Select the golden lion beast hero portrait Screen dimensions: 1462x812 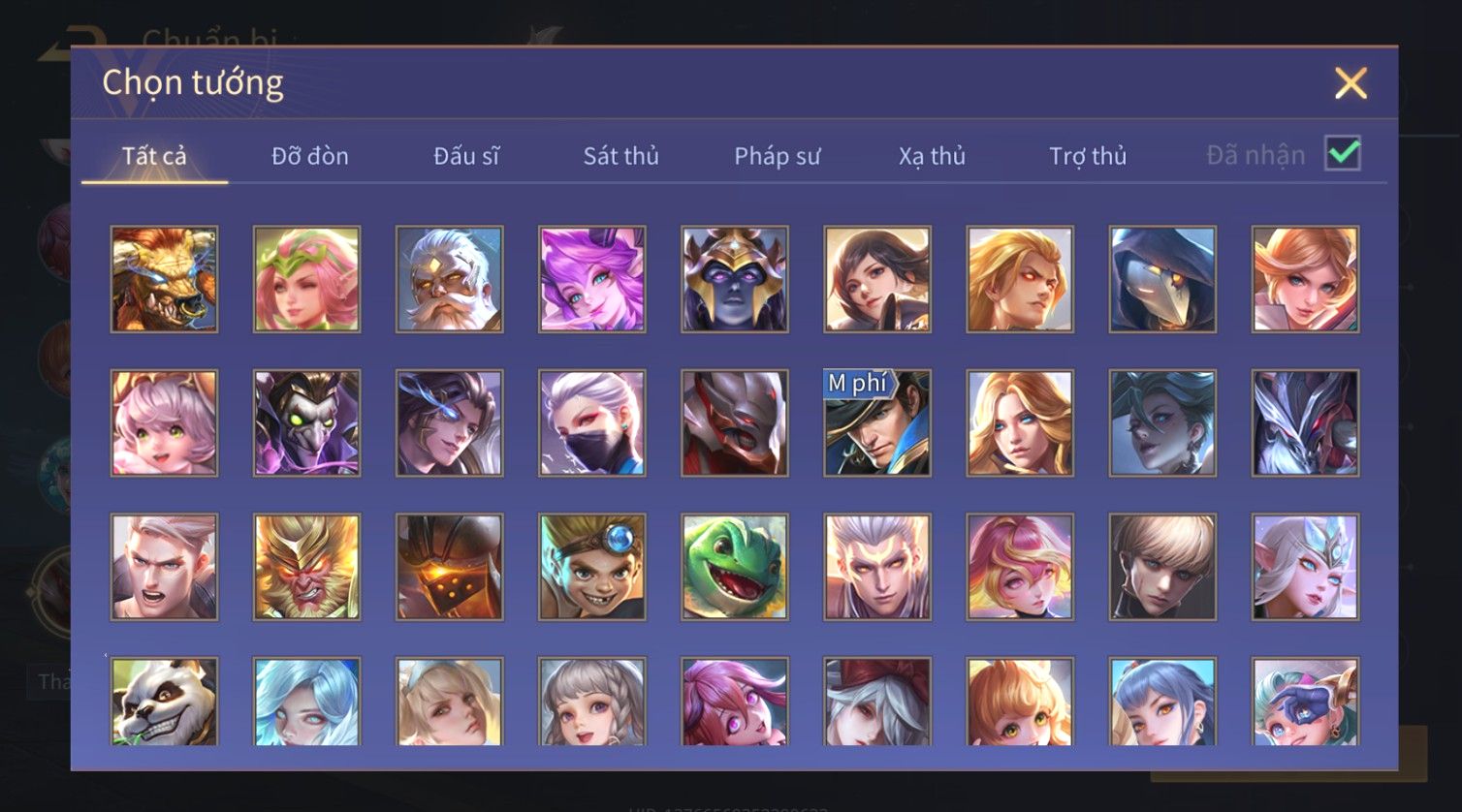pyautogui.click(x=164, y=279)
